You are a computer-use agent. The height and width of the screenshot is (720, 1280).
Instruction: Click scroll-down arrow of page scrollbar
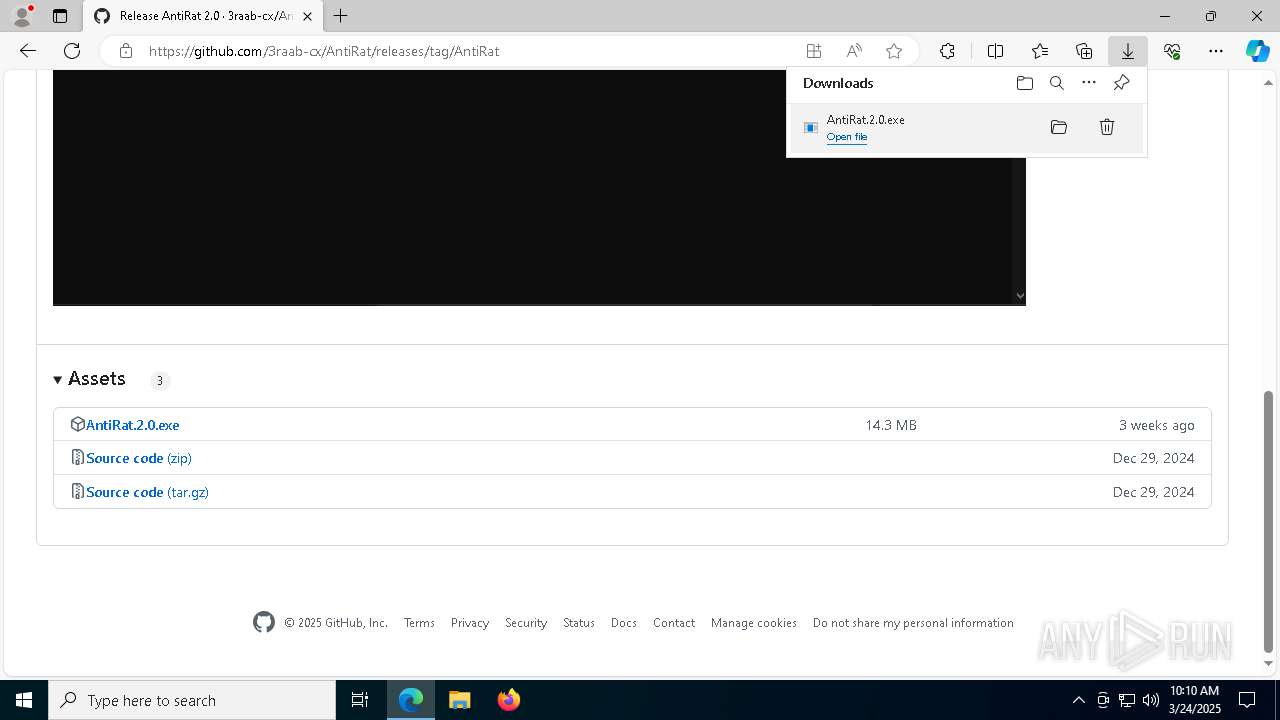(x=1268, y=663)
